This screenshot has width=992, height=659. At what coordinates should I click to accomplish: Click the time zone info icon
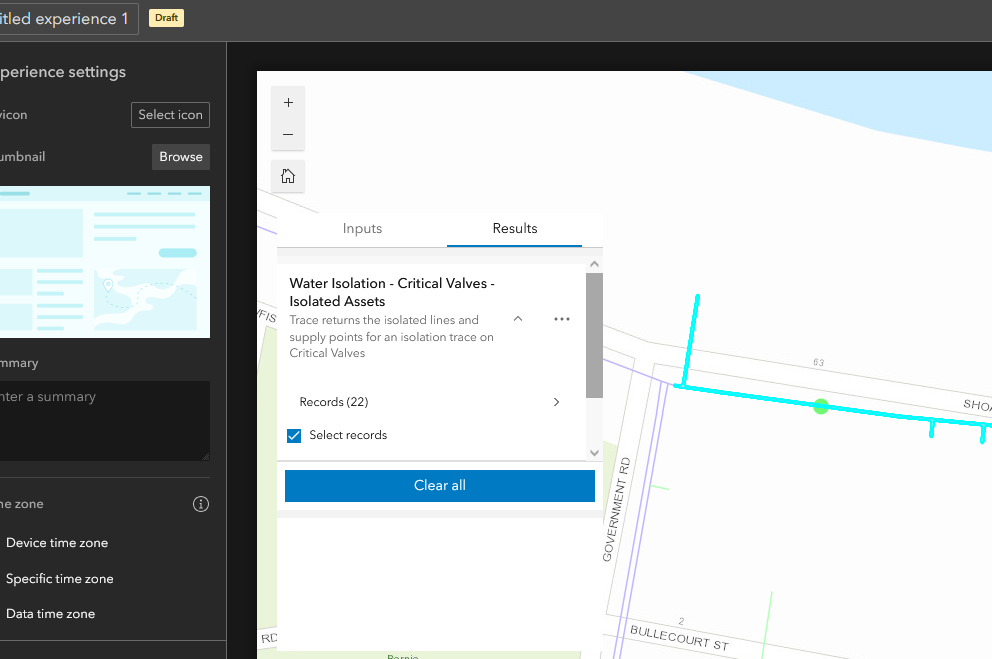pos(201,504)
